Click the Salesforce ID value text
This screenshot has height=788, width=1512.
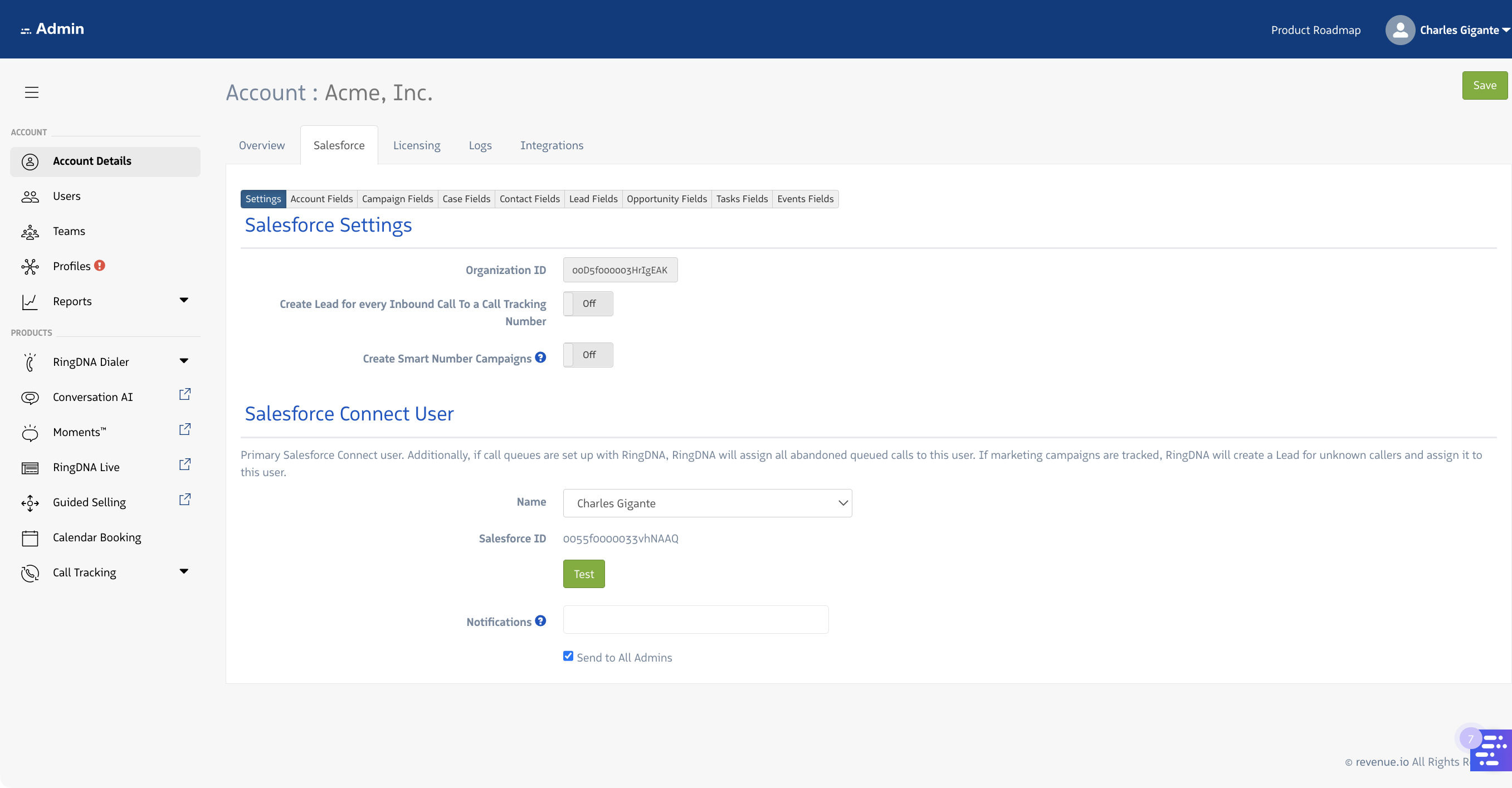621,539
